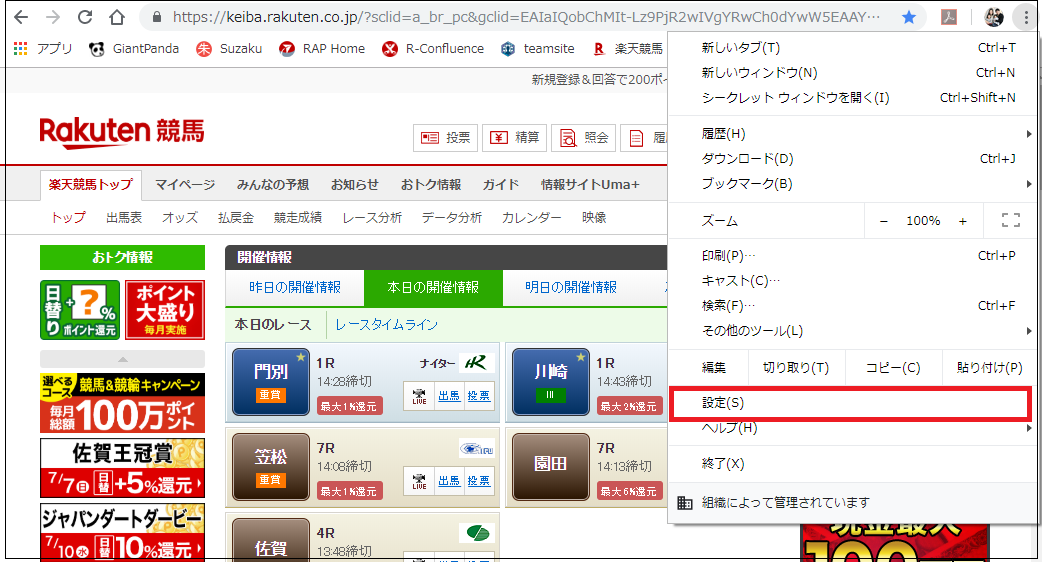Screen dimensions: 1042x562
Task: Select 新しいタブ(T) menu item
Action: pyautogui.click(x=852, y=48)
